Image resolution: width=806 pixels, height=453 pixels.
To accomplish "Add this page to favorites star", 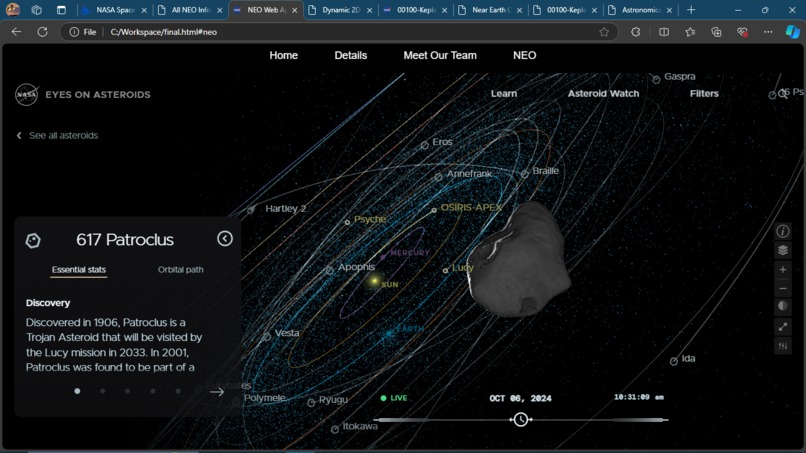I will click(604, 32).
